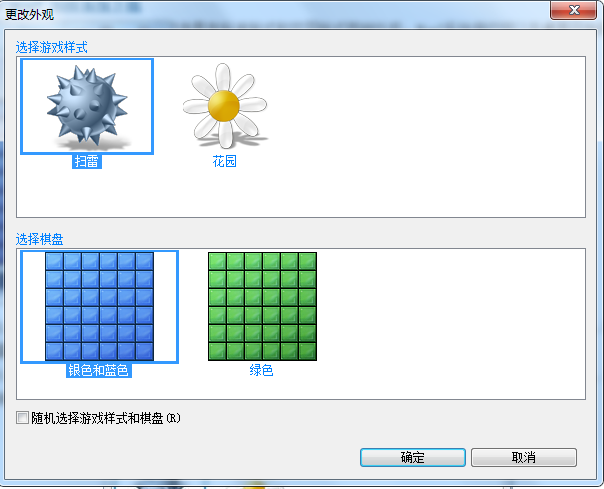Image resolution: width=604 pixels, height=489 pixels.
Task: Discard changes with the 取消 button
Action: click(x=524, y=457)
